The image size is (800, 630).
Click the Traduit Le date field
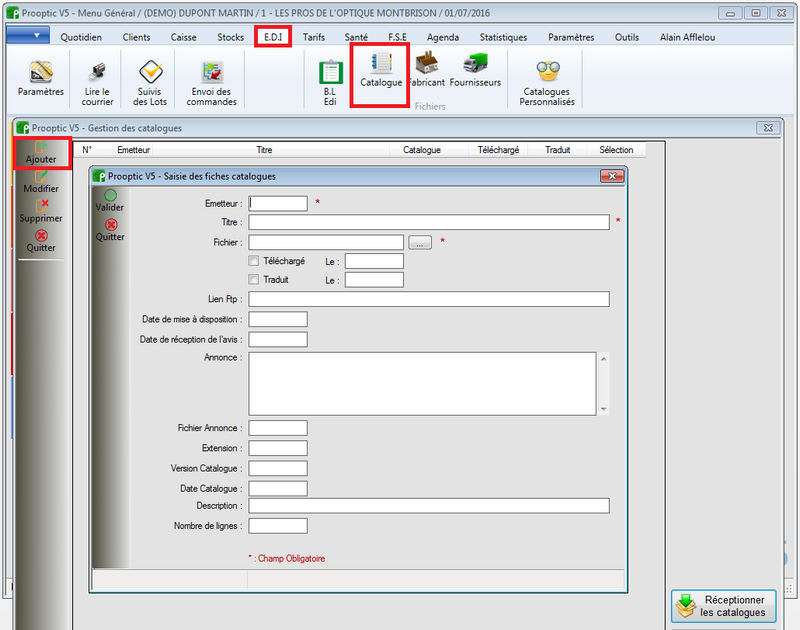pos(374,280)
